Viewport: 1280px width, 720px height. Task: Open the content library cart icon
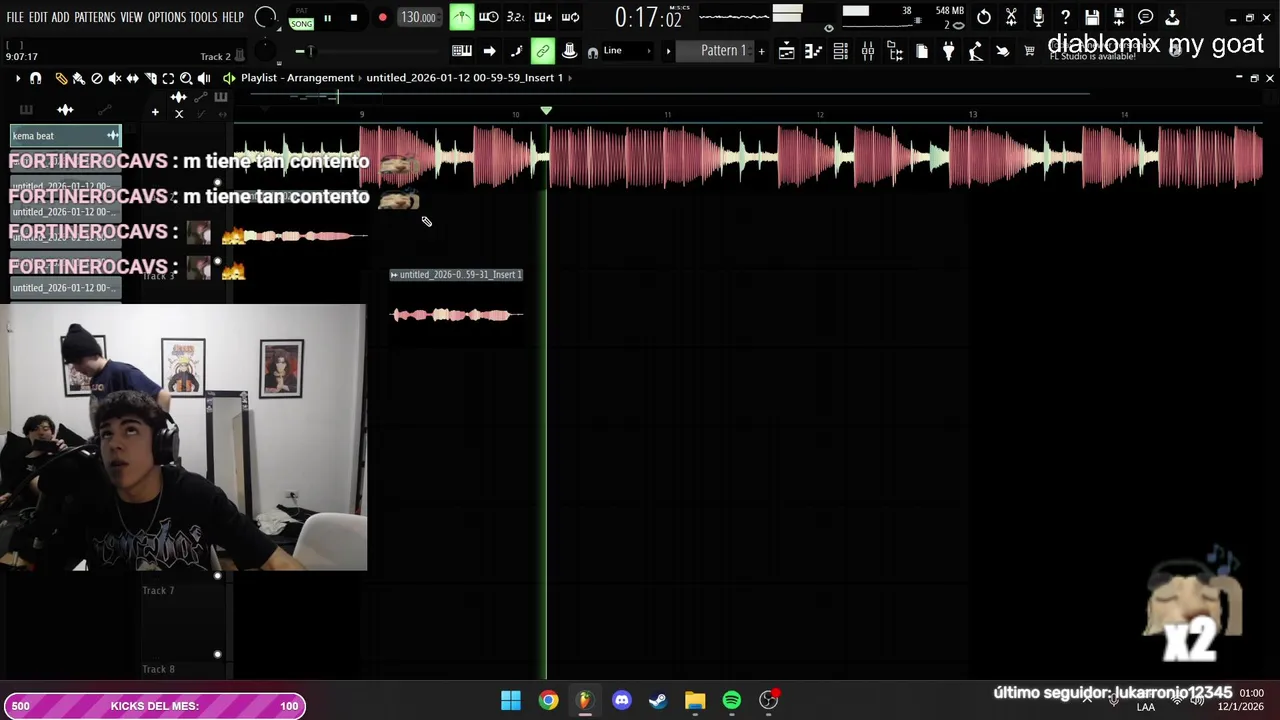click(x=1029, y=51)
